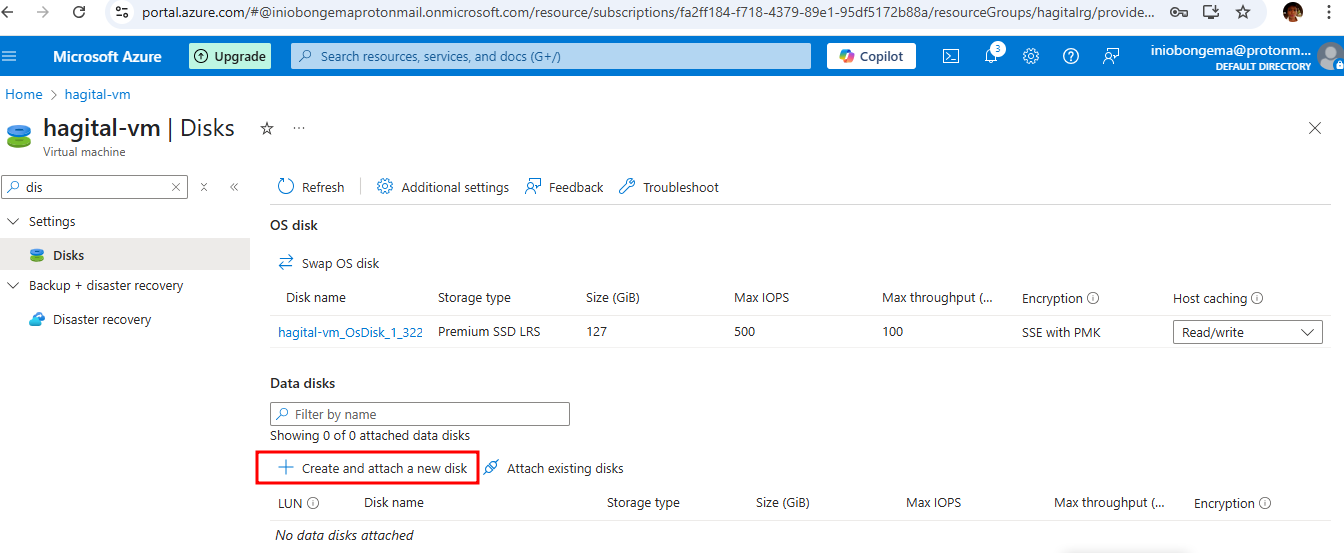Click the browser forward arrow

43,12
